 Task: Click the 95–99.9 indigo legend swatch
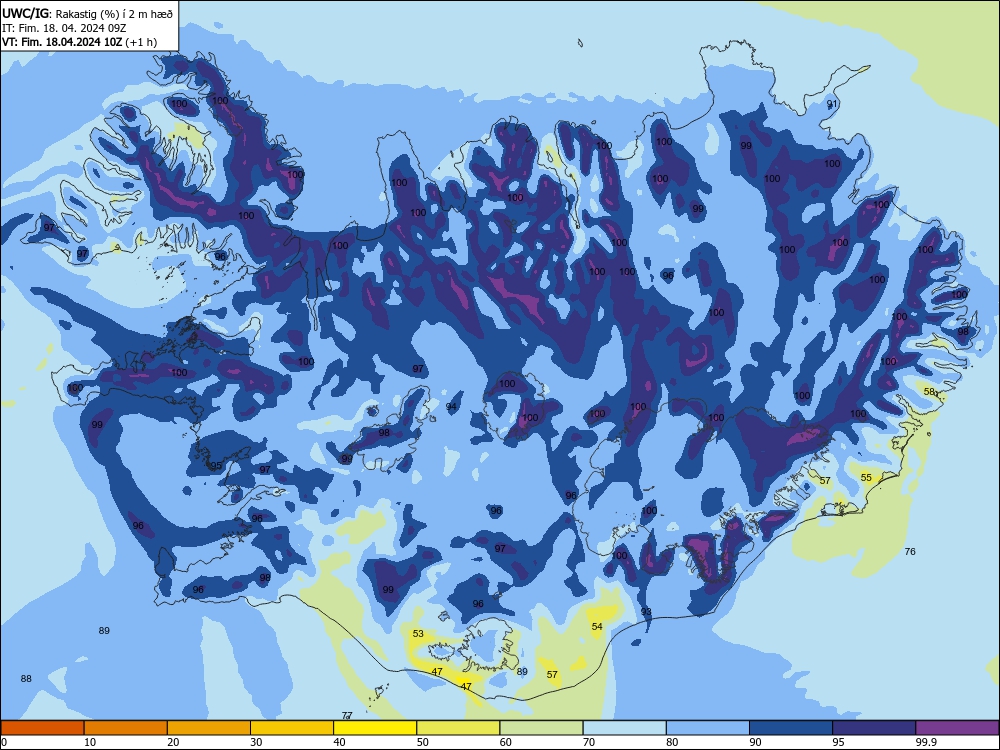click(x=874, y=728)
